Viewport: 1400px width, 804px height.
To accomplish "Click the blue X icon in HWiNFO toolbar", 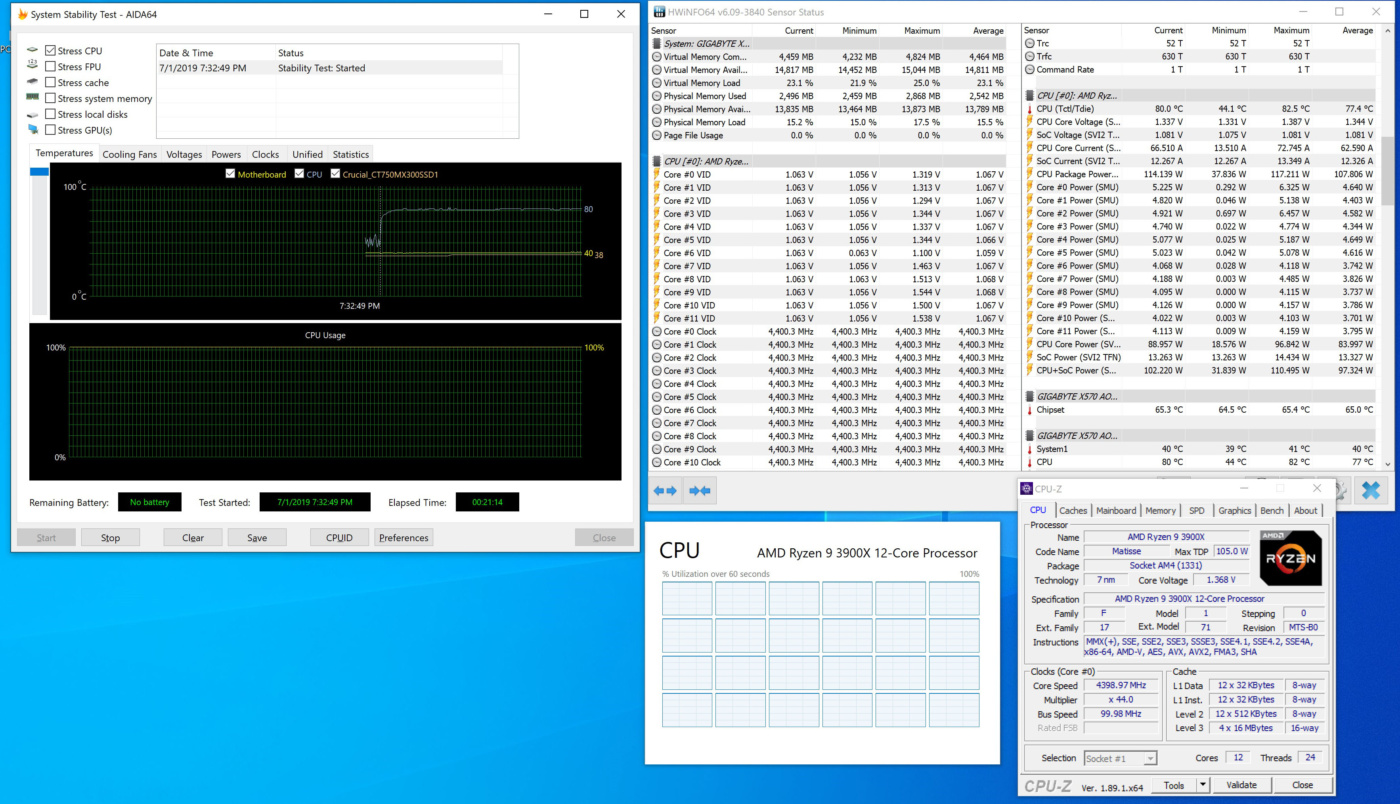I will (1370, 490).
